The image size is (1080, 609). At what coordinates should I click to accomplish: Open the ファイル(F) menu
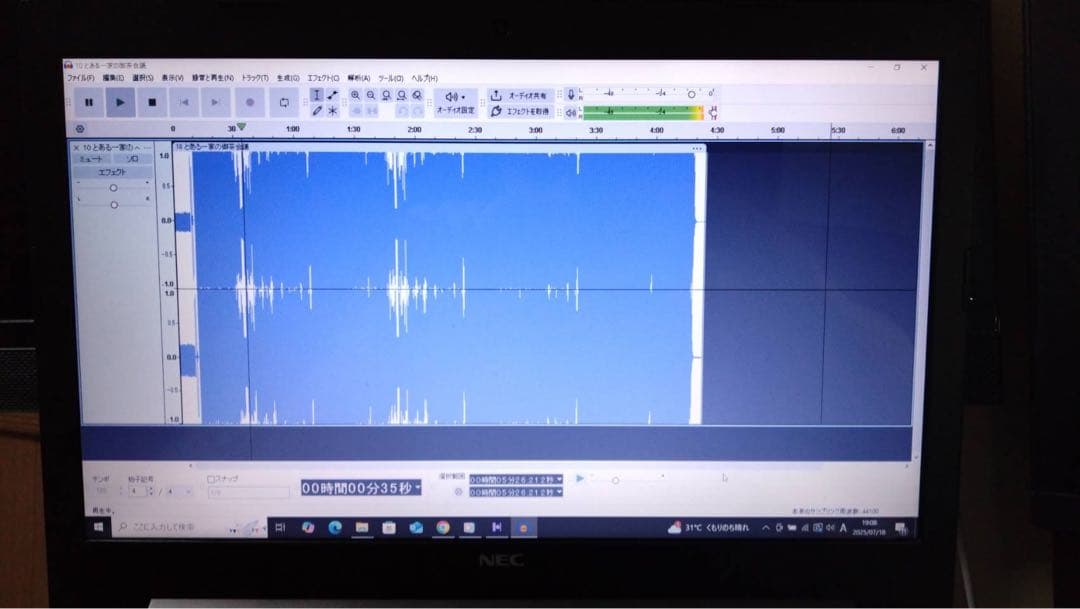(x=80, y=78)
